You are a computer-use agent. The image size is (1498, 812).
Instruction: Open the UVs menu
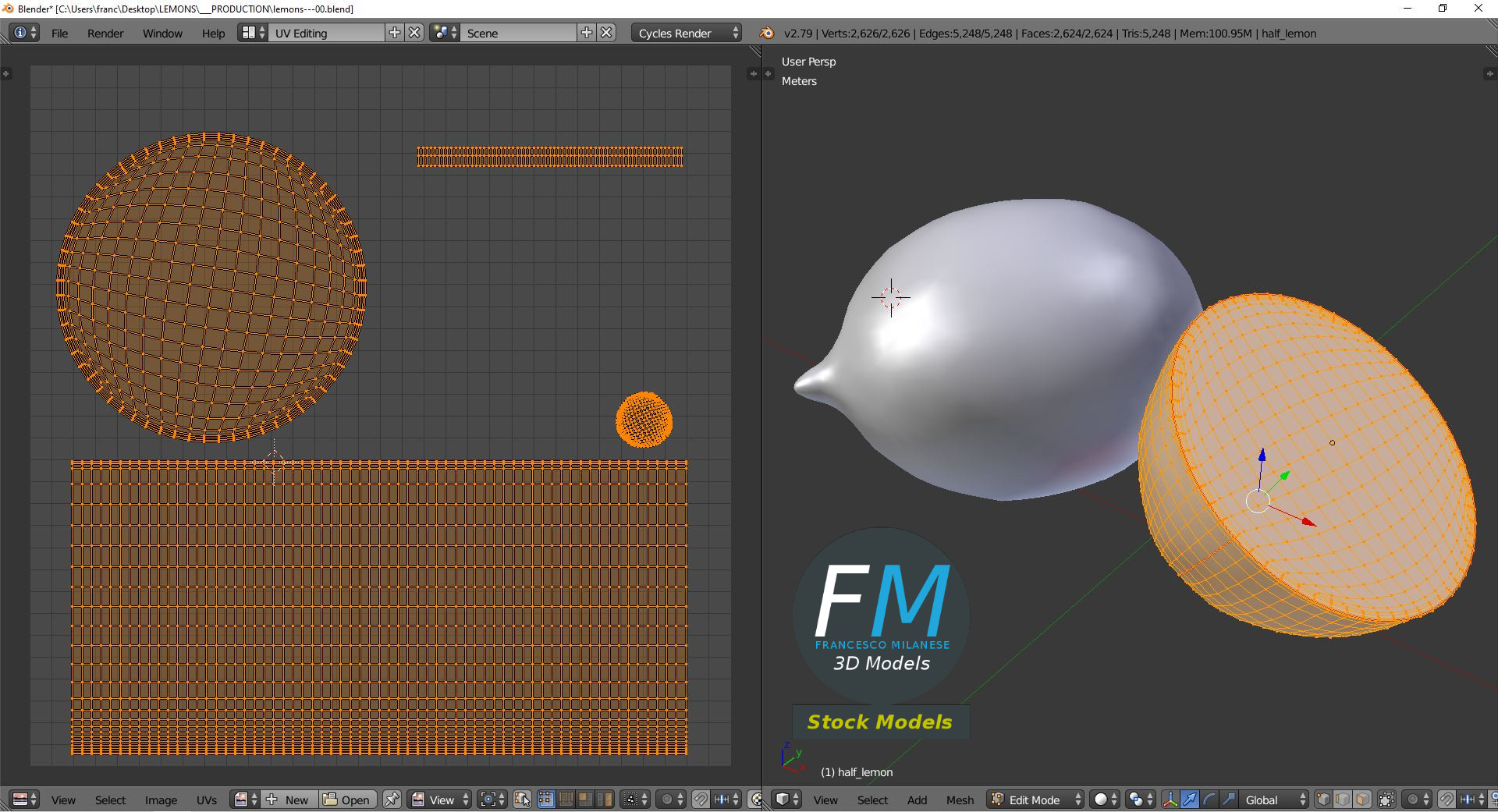point(207,800)
